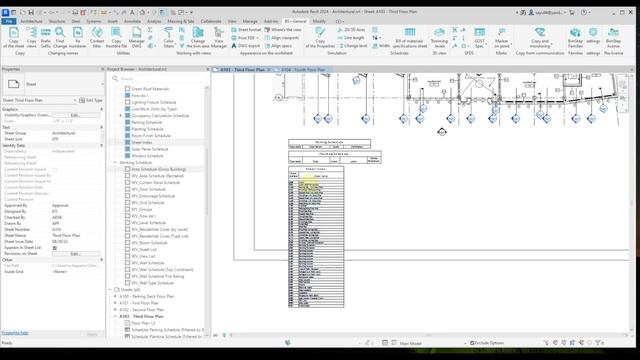The width and height of the screenshot is (640, 360).
Task: Open the BimStep settings gear
Action: [x=593, y=35]
